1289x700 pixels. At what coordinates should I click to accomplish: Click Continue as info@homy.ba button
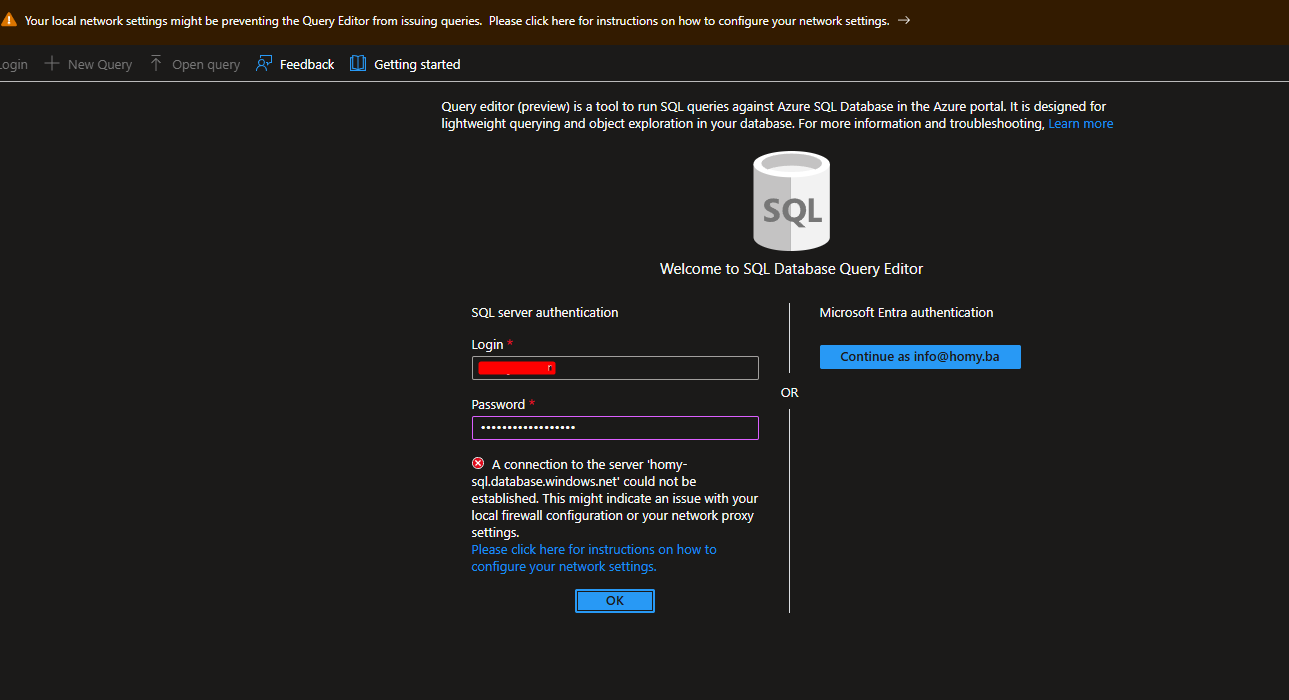pyautogui.click(x=920, y=357)
